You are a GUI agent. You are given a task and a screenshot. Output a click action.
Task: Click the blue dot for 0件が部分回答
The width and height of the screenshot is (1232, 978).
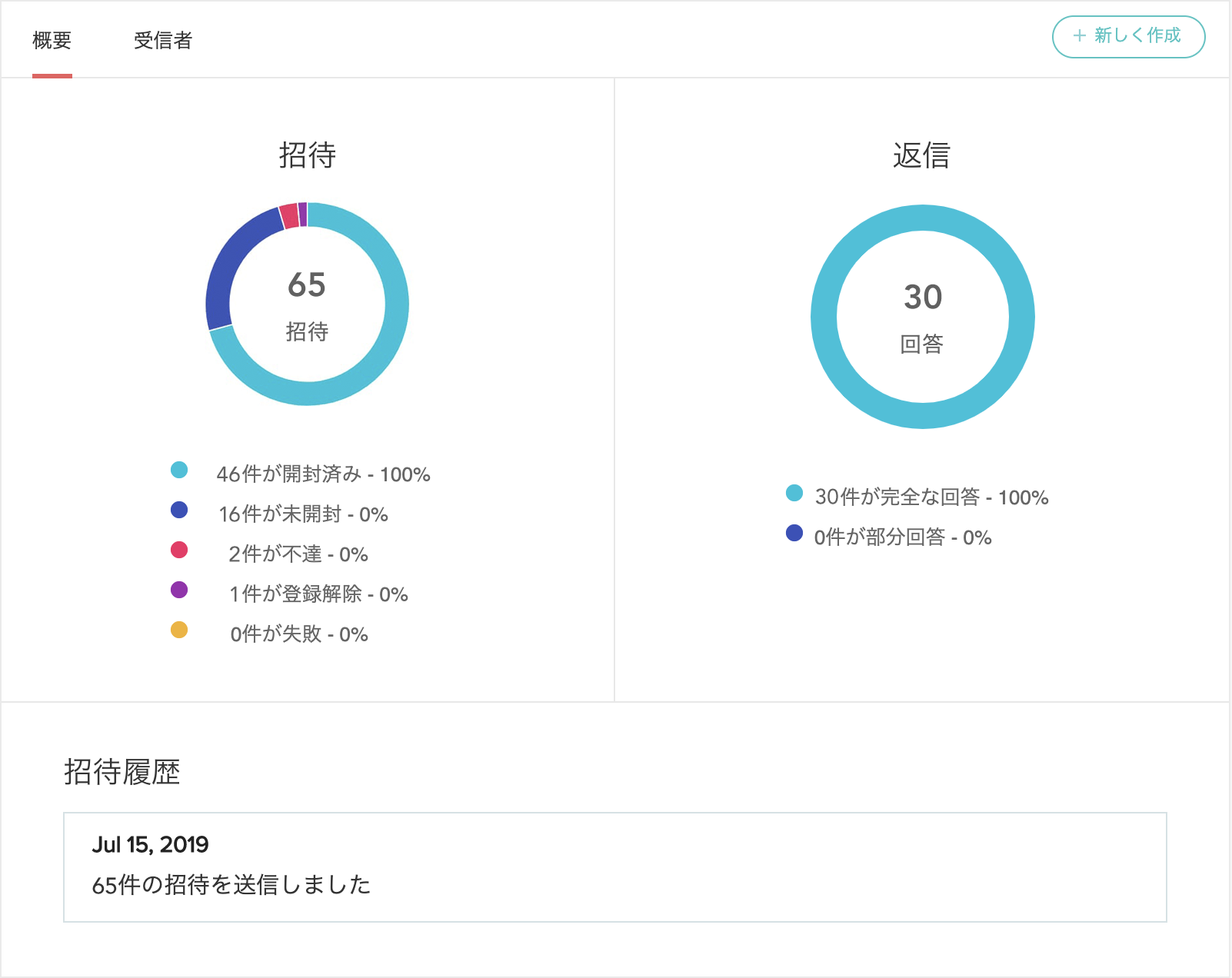[x=794, y=533]
